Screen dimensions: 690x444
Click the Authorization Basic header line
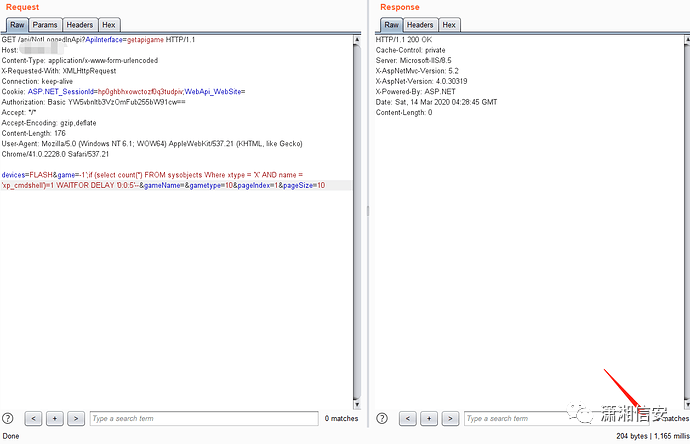[93, 102]
